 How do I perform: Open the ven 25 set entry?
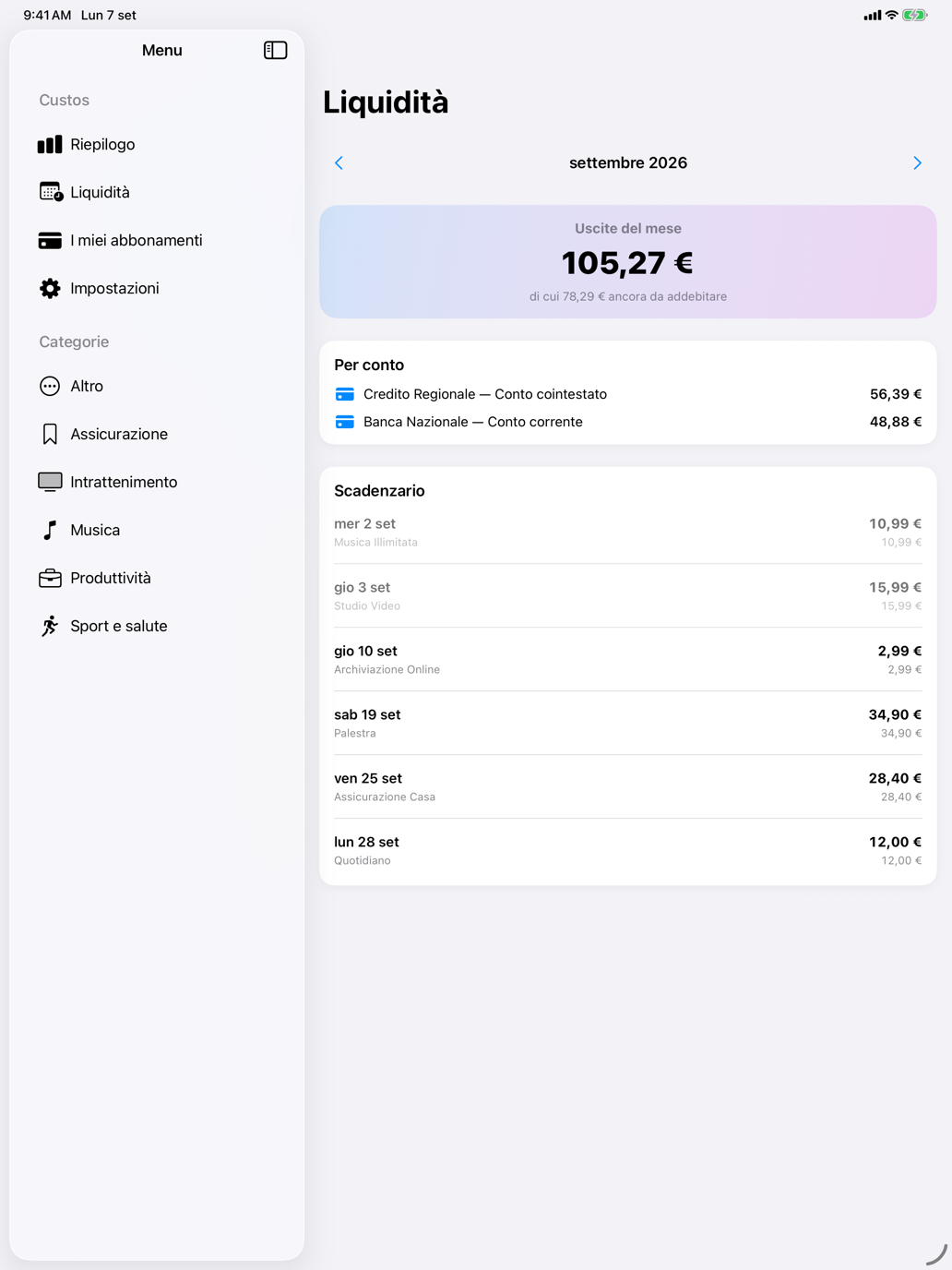[x=627, y=787]
